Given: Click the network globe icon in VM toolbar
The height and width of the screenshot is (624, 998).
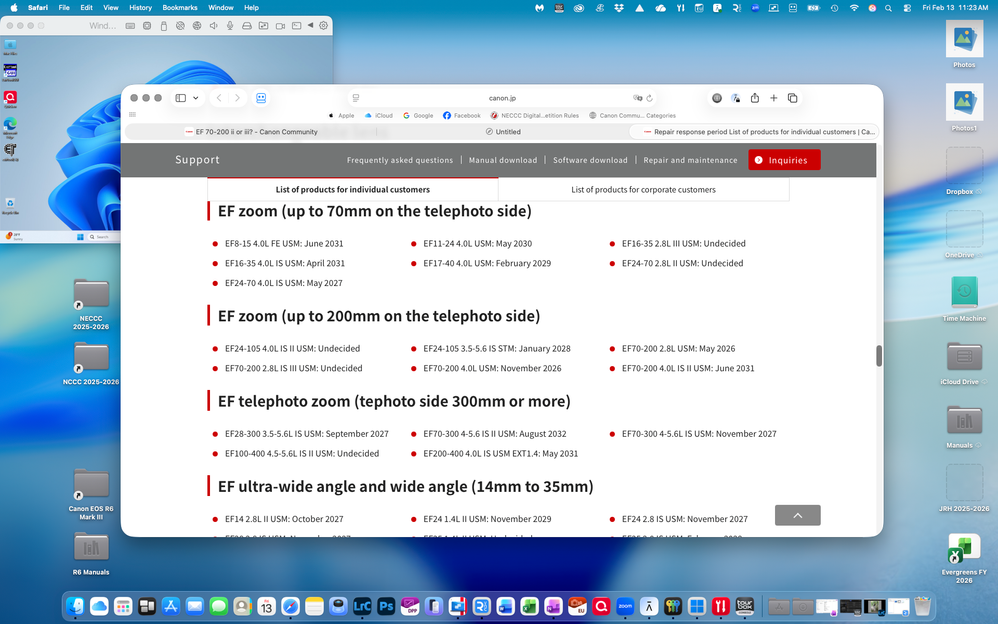Looking at the screenshot, I should tap(197, 26).
